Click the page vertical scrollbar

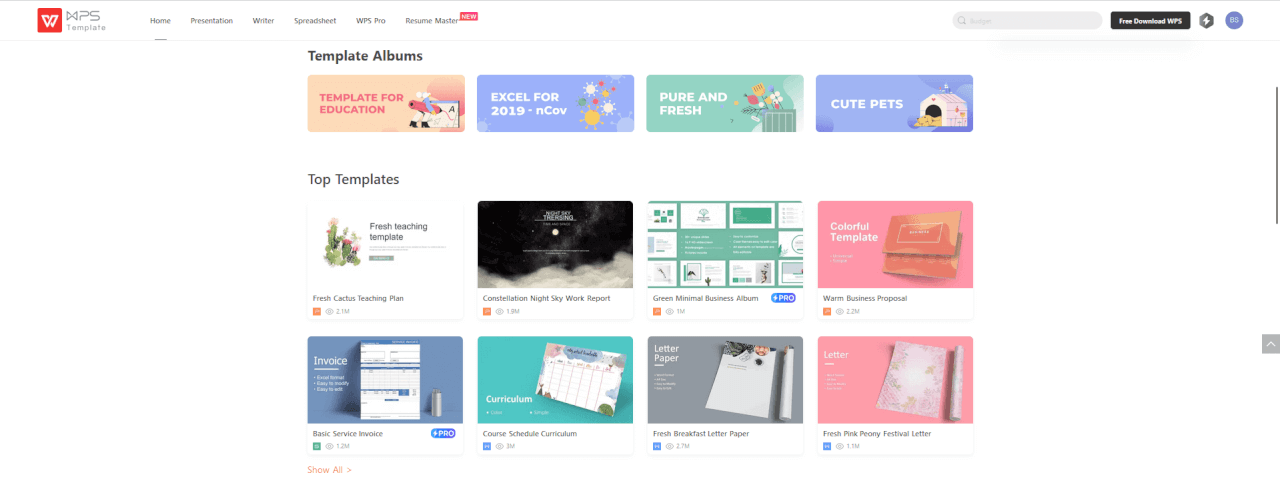click(1276, 155)
